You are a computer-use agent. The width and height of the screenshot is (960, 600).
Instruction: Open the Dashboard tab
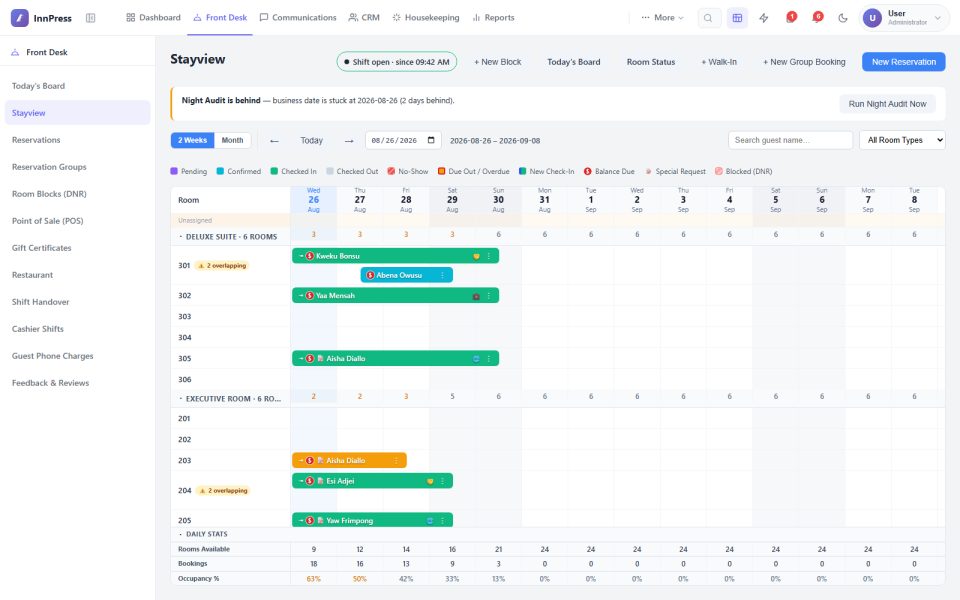[154, 18]
